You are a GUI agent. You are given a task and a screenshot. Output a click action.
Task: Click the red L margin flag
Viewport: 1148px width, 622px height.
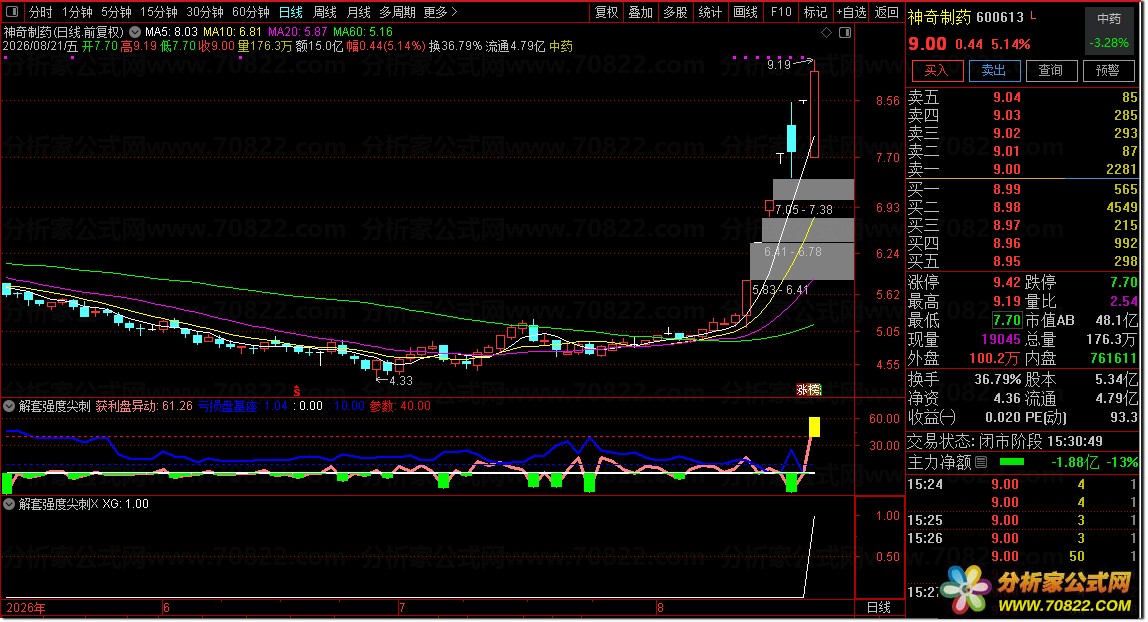1033,15
